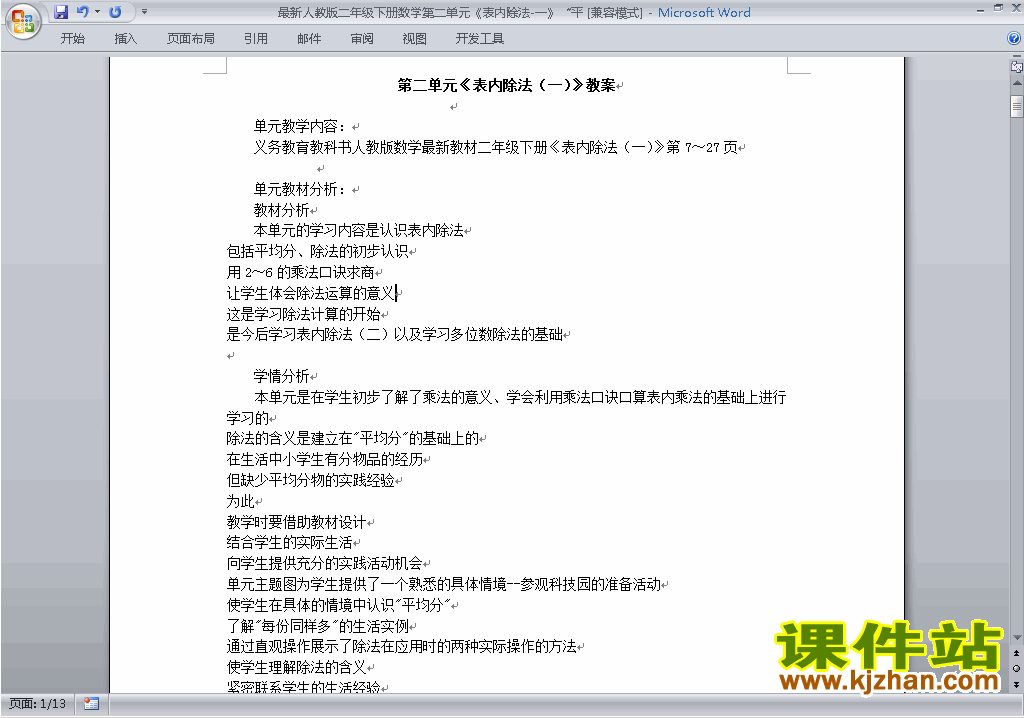Image resolution: width=1024 pixels, height=718 pixels.
Task: Click the vertical scrollbar thumb
Action: pyautogui.click(x=1017, y=106)
